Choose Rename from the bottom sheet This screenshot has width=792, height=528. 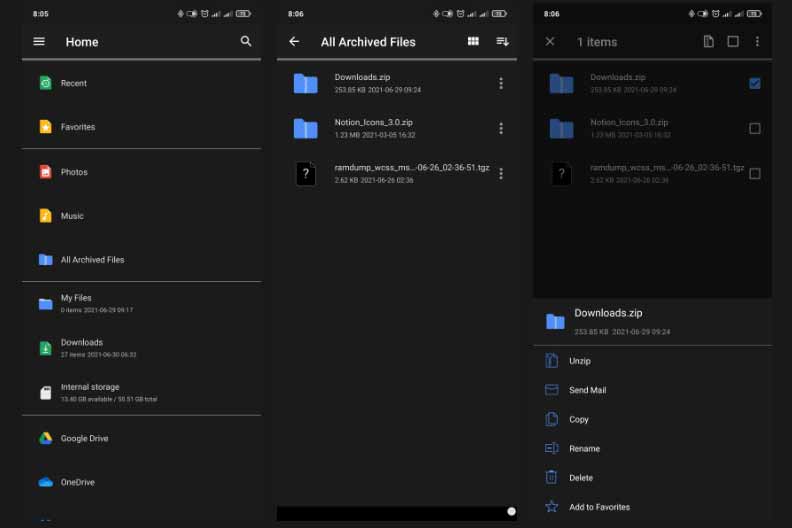coord(584,449)
